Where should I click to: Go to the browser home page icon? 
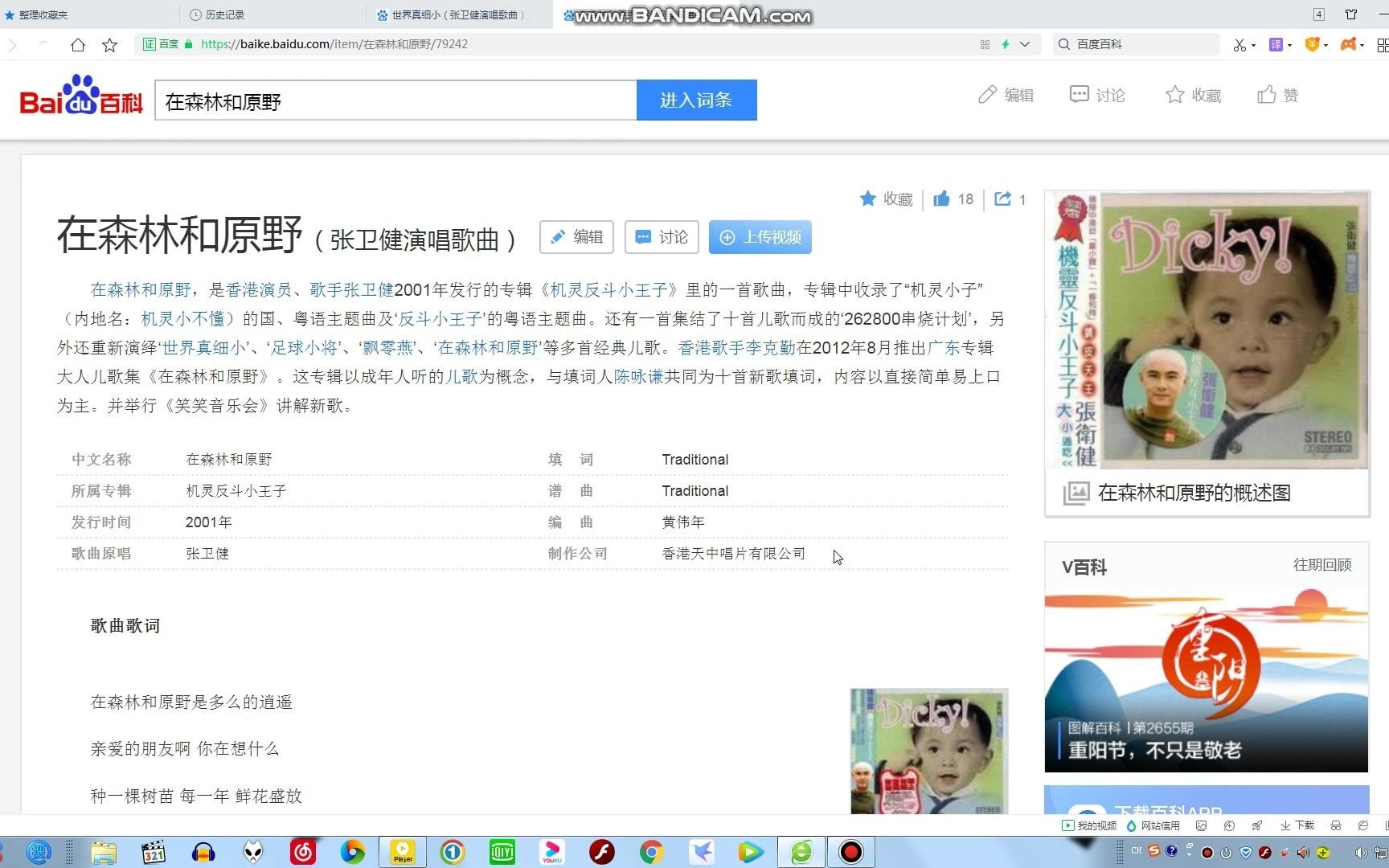tap(78, 45)
